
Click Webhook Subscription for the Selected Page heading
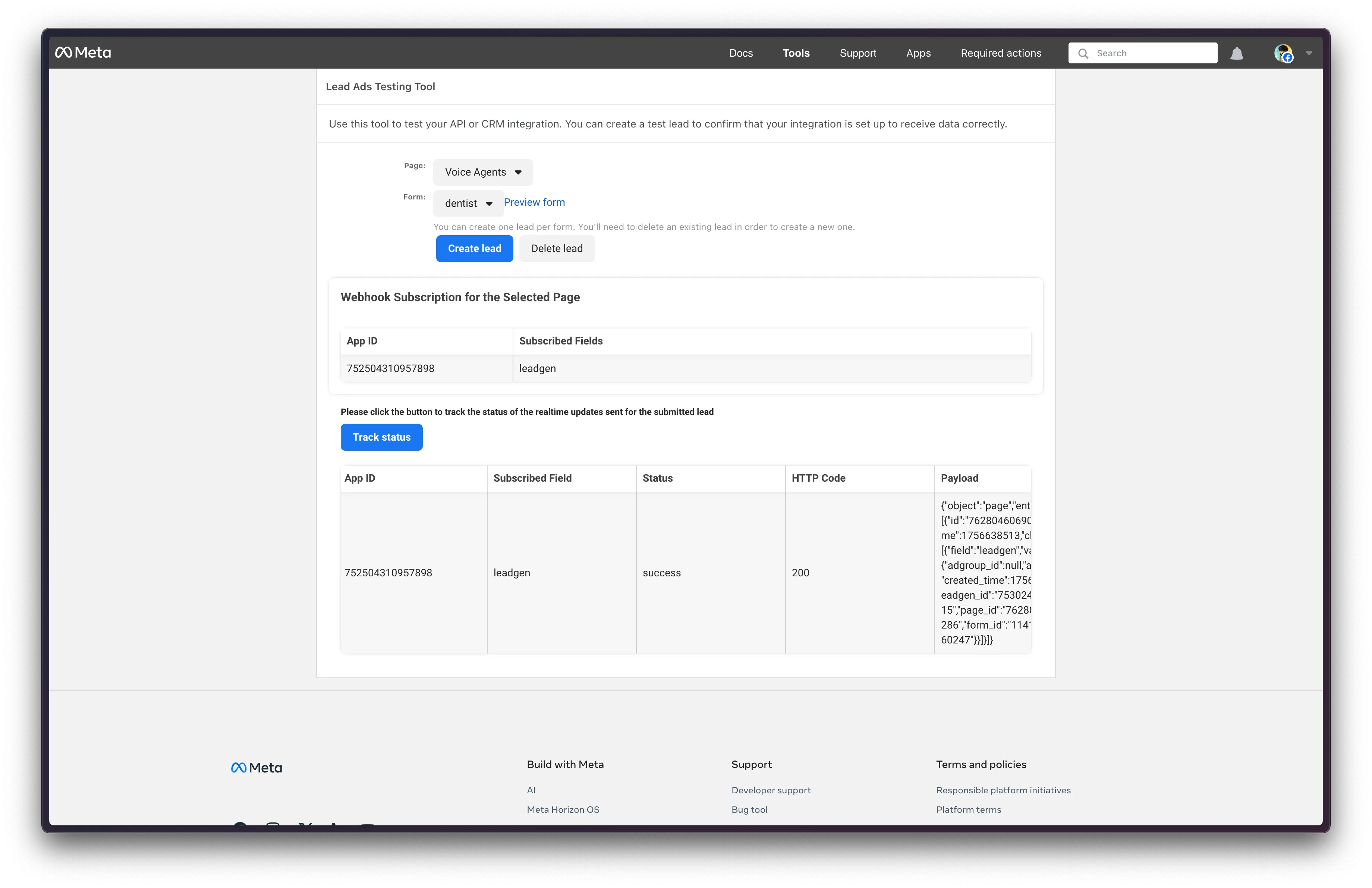[460, 297]
